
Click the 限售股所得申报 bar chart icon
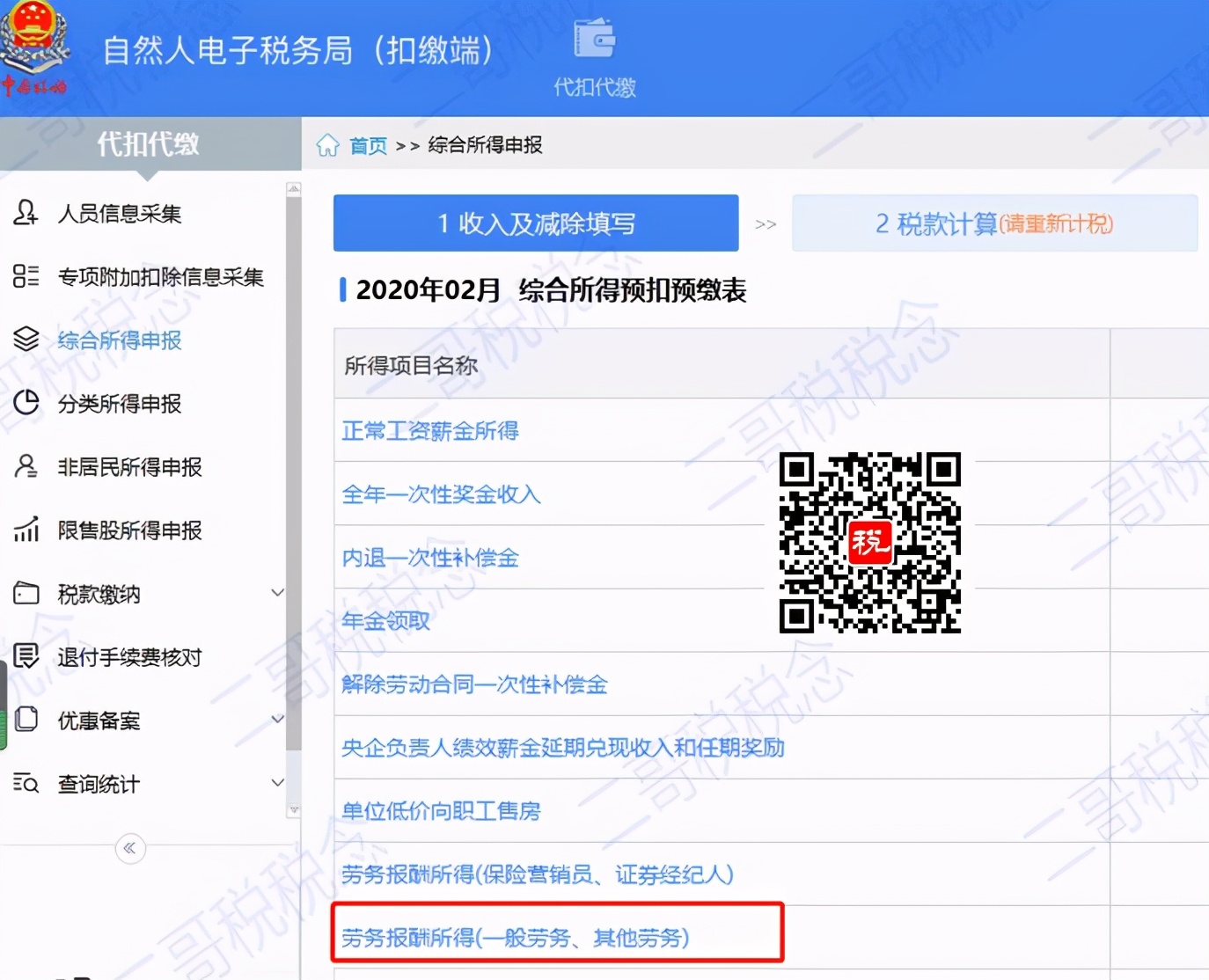point(26,530)
